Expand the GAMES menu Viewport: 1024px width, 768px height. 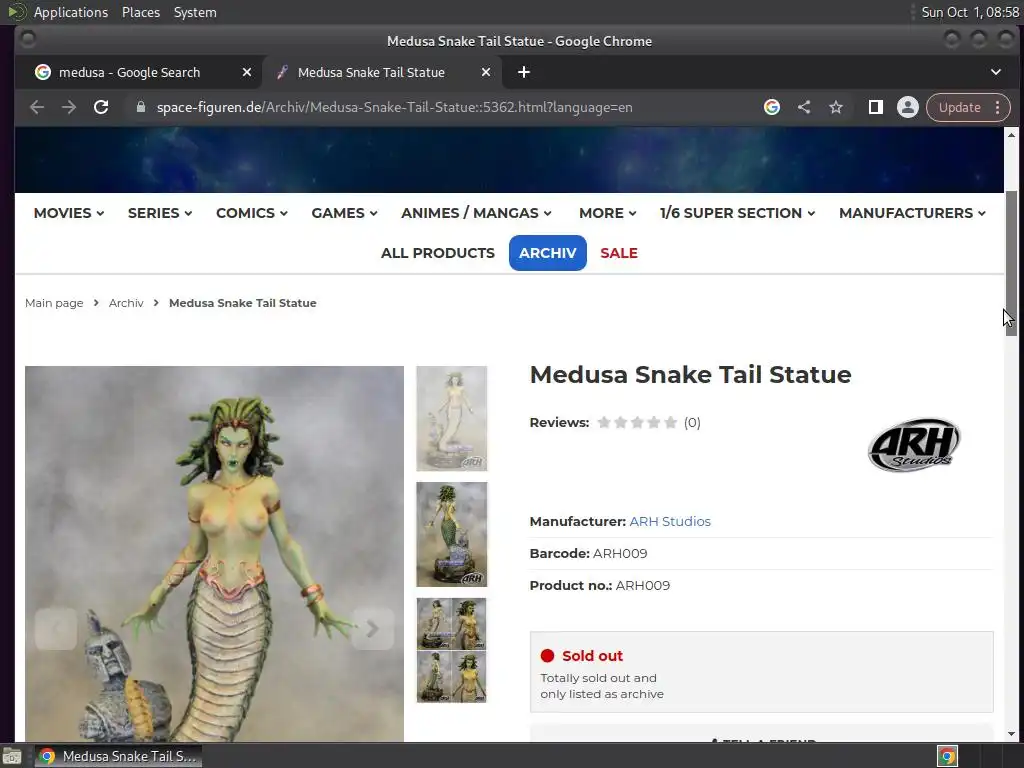point(344,213)
